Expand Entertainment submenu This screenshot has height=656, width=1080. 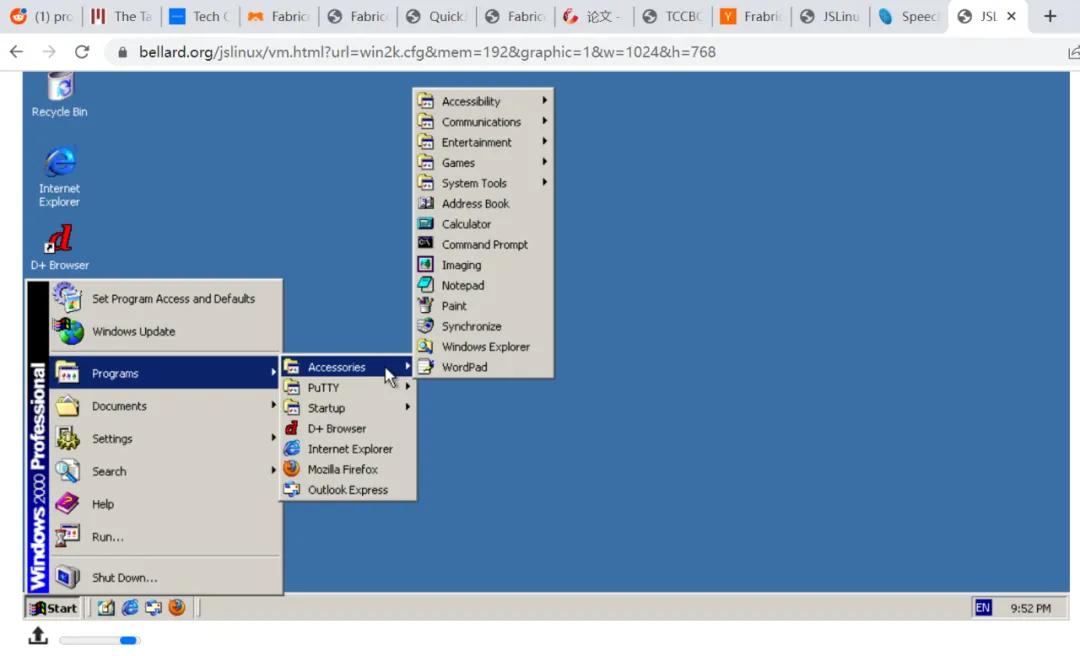pos(483,143)
